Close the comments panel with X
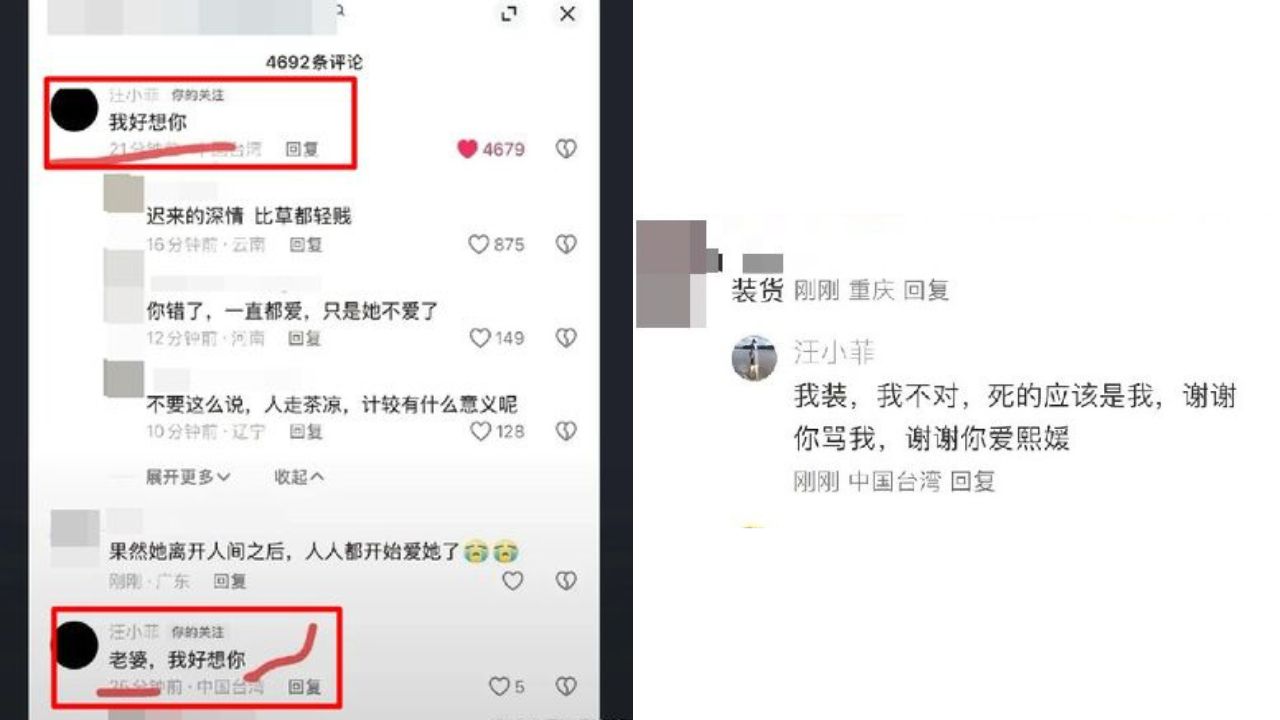Image resolution: width=1280 pixels, height=720 pixels. [567, 14]
